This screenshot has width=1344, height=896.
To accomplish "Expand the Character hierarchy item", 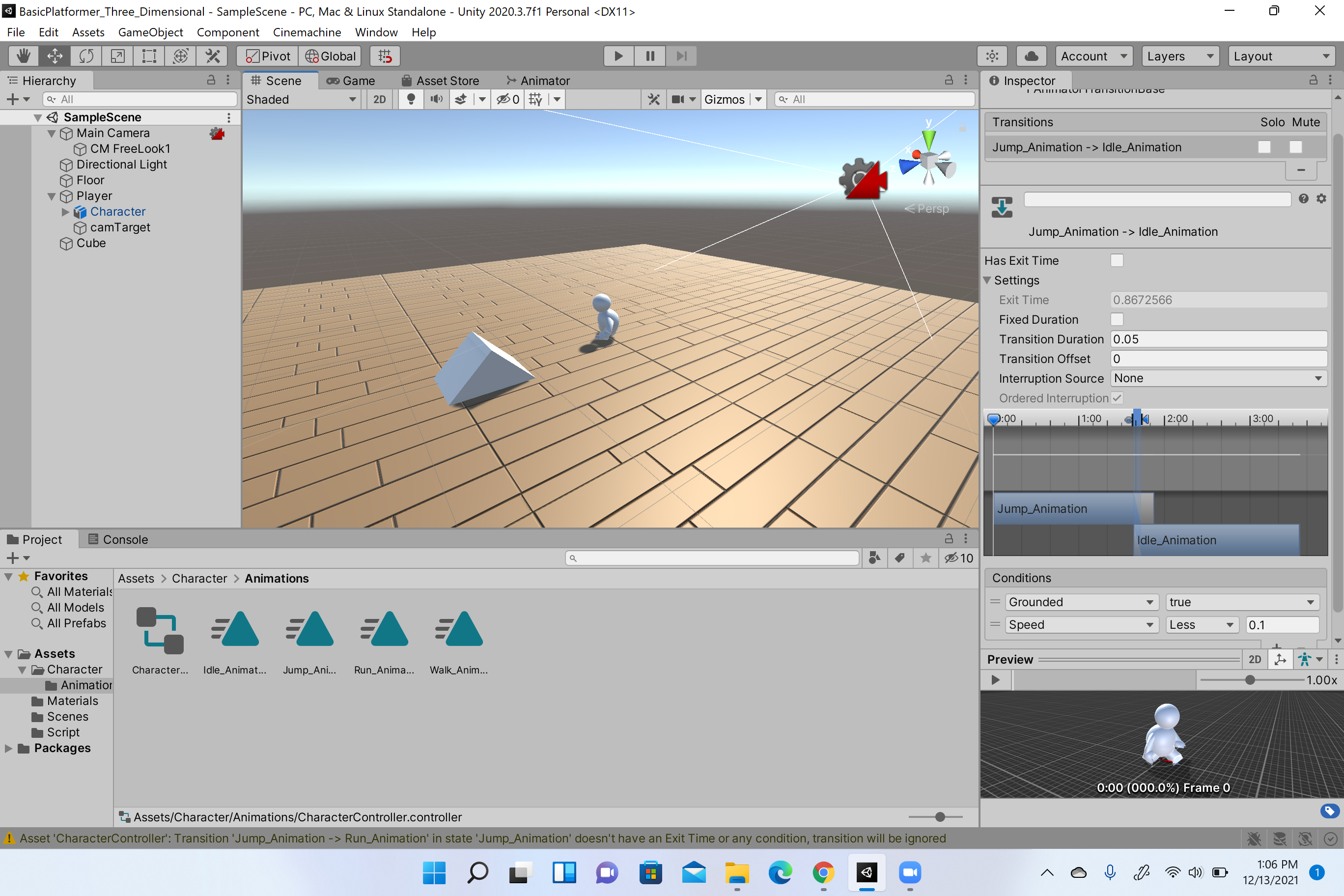I will click(x=65, y=212).
